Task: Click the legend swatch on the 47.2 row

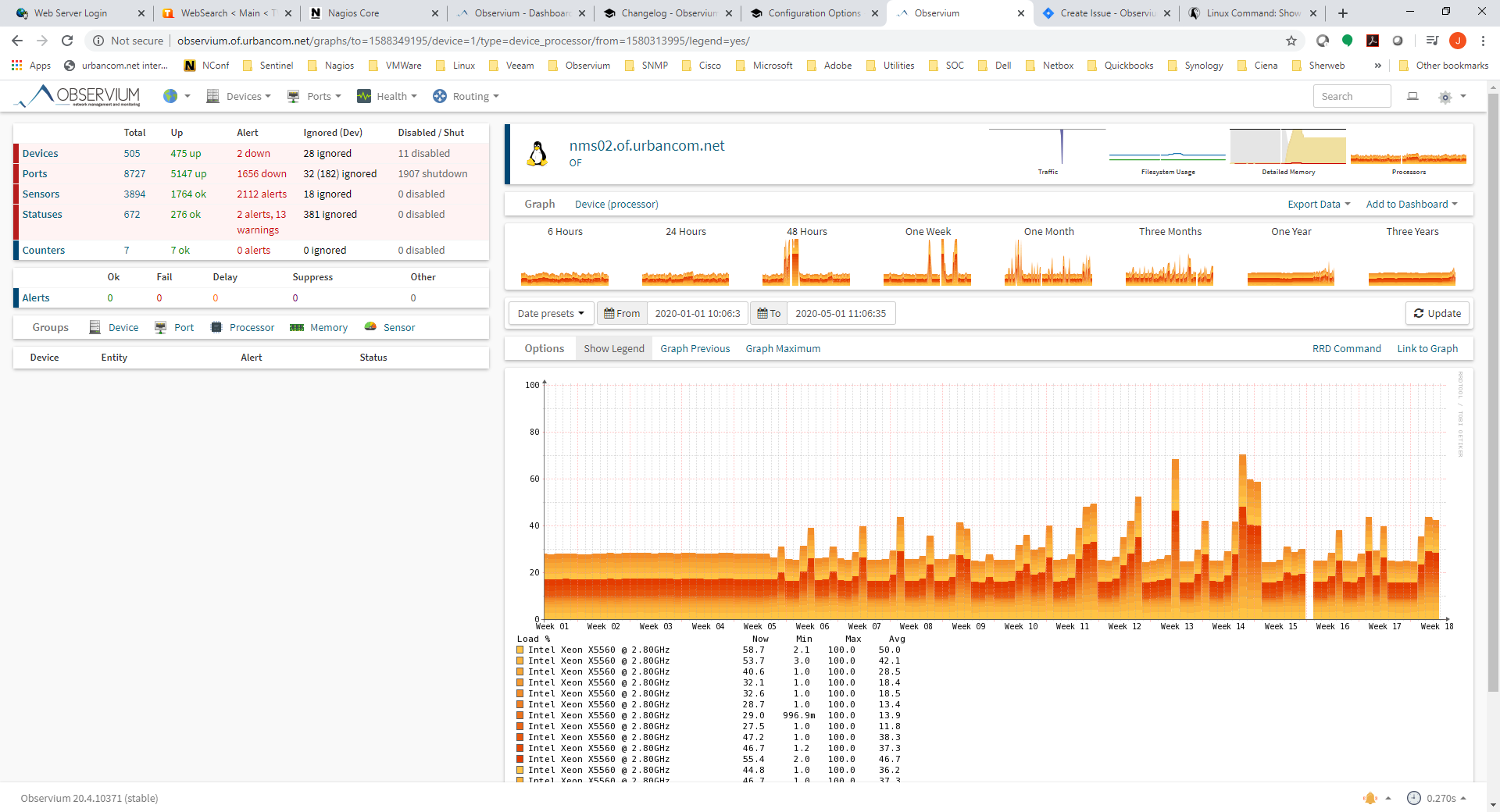Action: pyautogui.click(x=520, y=737)
